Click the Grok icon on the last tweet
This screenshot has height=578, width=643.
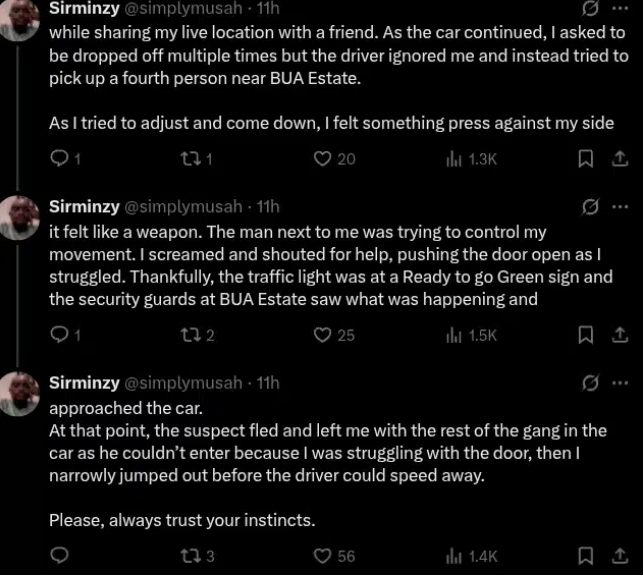coord(591,383)
